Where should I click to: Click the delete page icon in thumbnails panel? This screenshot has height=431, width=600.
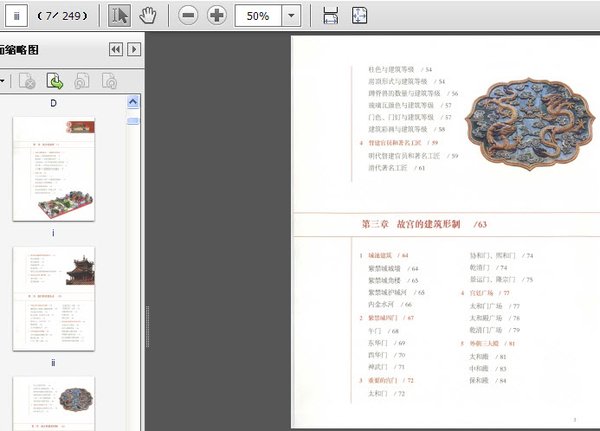27,81
